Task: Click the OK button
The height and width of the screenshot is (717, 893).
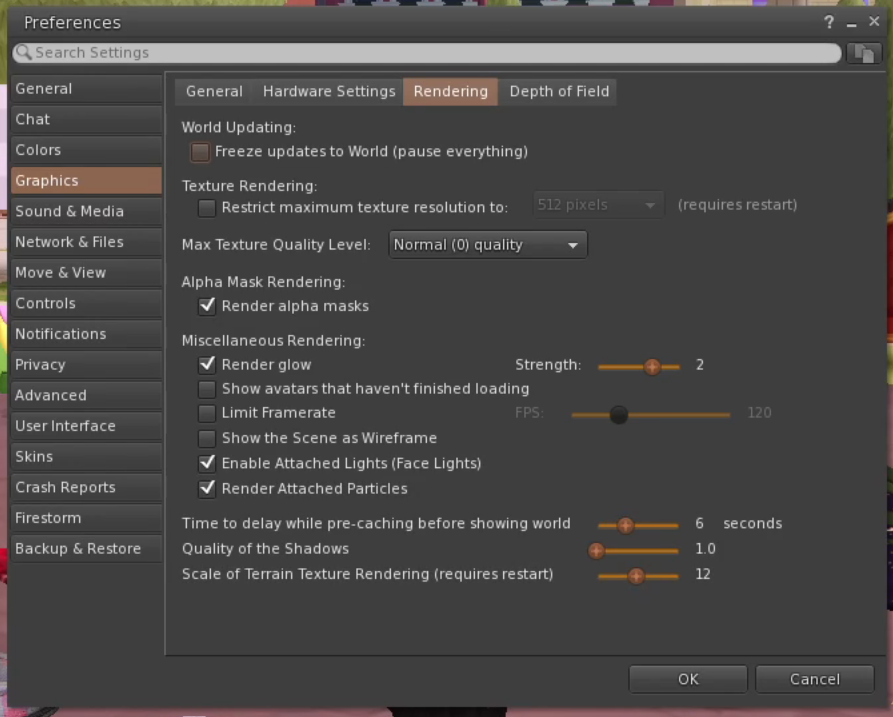Action: click(687, 679)
